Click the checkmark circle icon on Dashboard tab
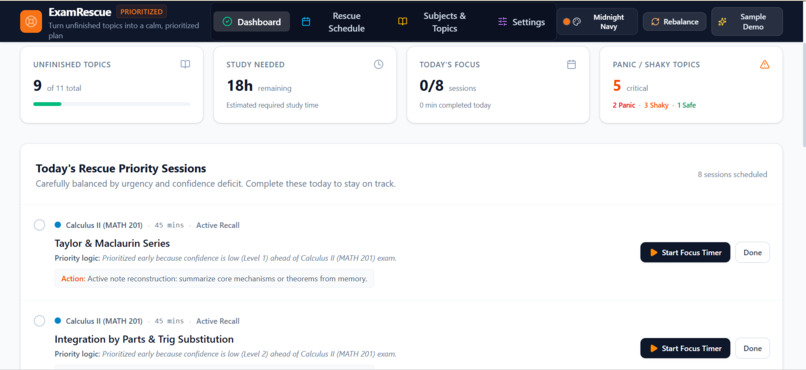This screenshot has width=806, height=370. 228,22
